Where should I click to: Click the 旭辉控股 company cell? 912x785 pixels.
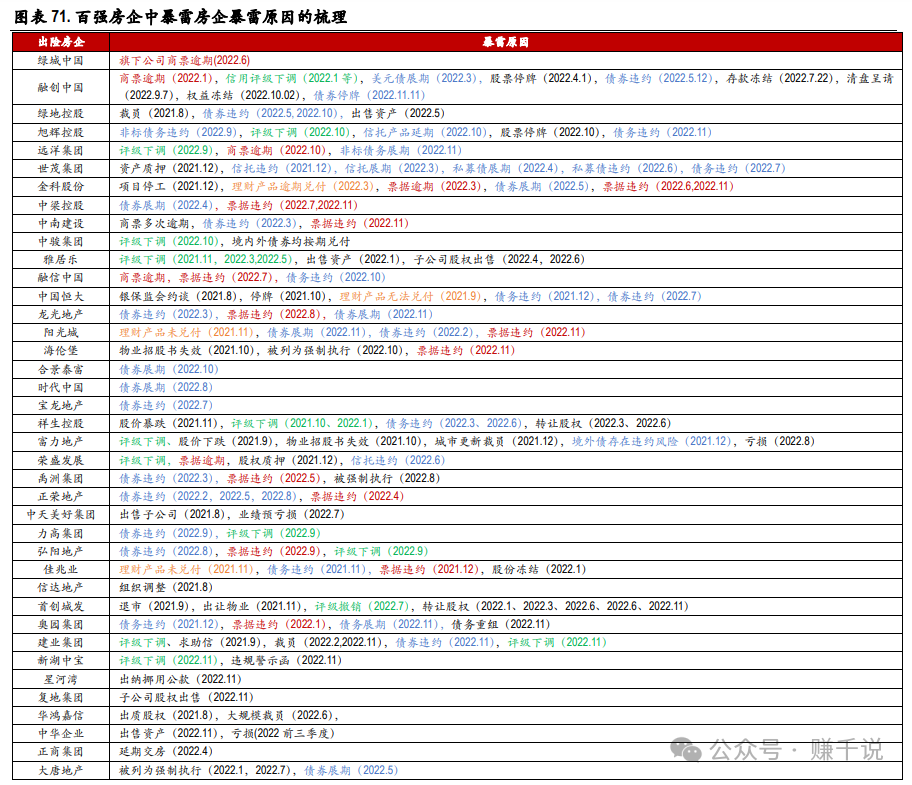(61, 132)
